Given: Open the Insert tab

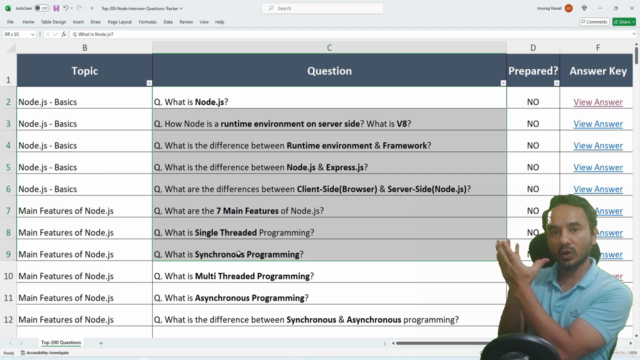Looking at the screenshot, I should tap(78, 22).
